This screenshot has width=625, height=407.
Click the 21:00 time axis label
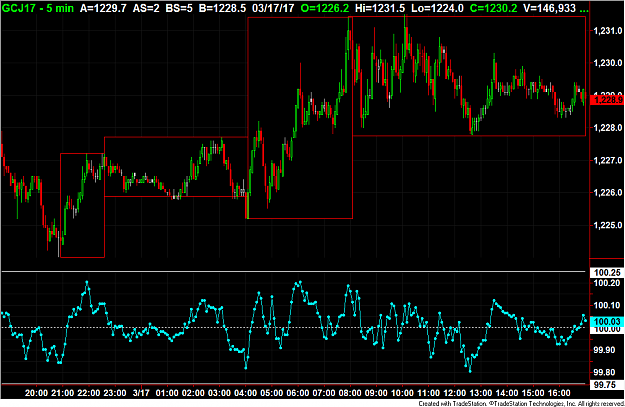coord(62,393)
